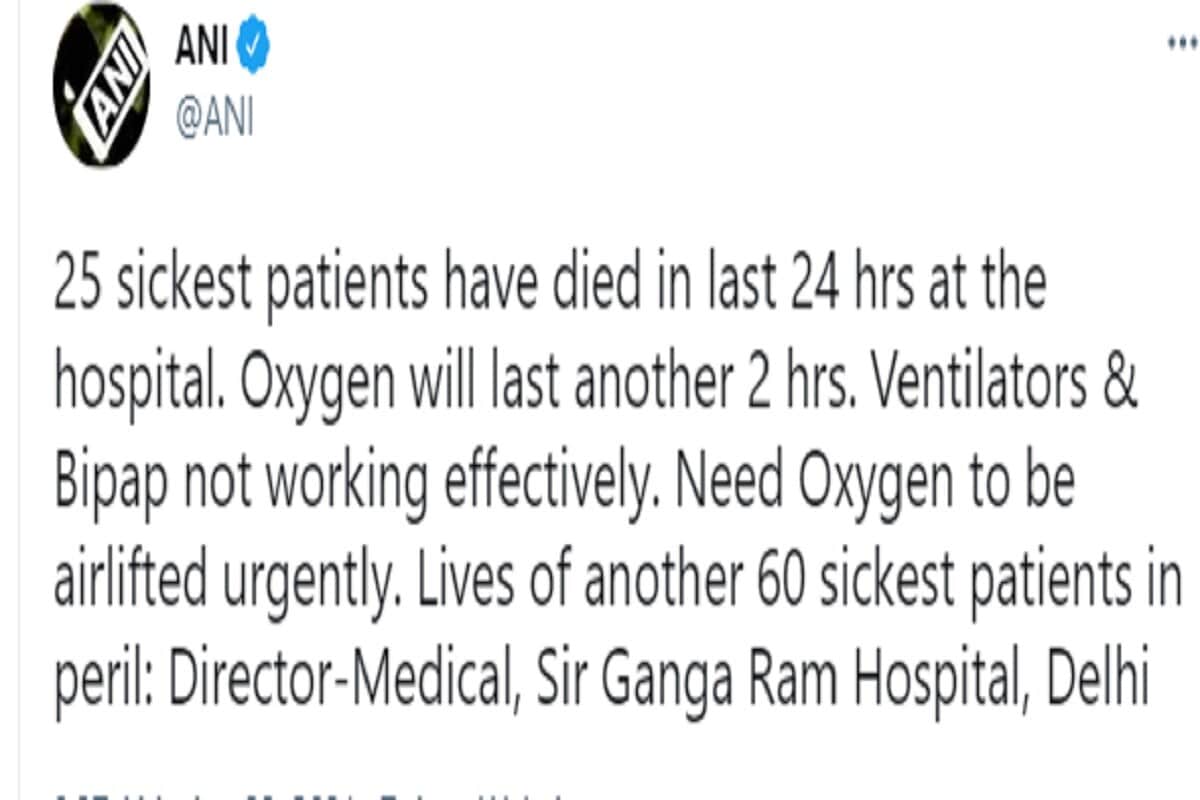Image resolution: width=1200 pixels, height=800 pixels.
Task: Click the number "25" starting the tweet
Action: [81, 285]
